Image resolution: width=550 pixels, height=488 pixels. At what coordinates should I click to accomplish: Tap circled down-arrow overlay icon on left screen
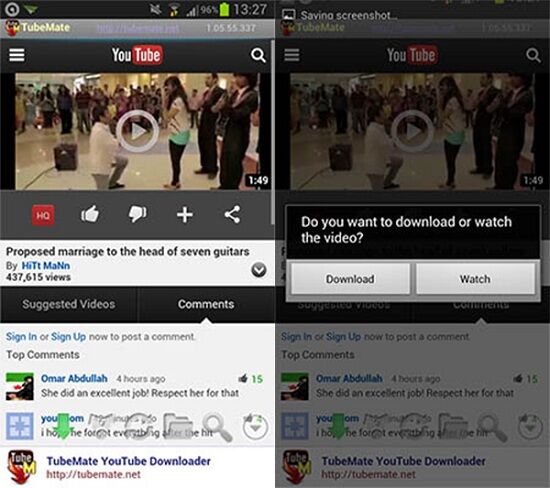(x=256, y=427)
